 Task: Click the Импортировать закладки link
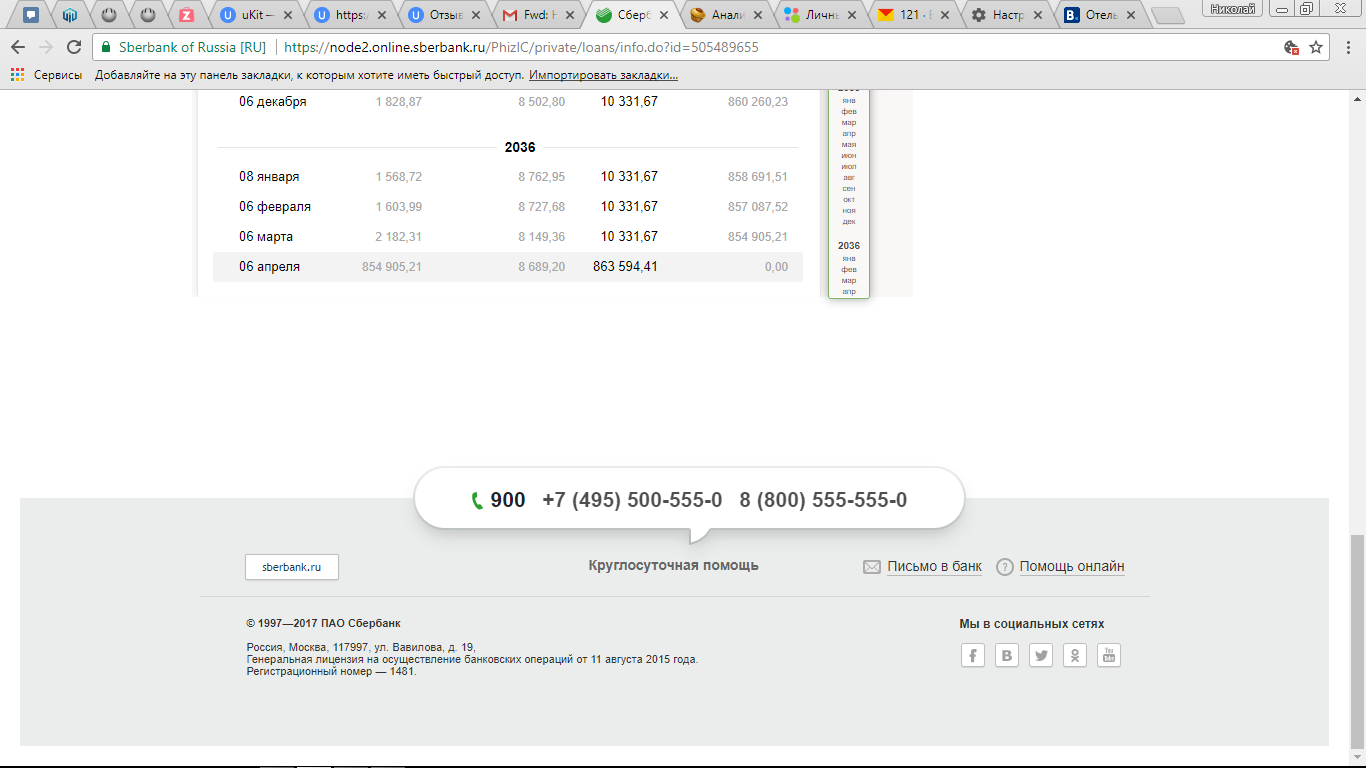[603, 75]
